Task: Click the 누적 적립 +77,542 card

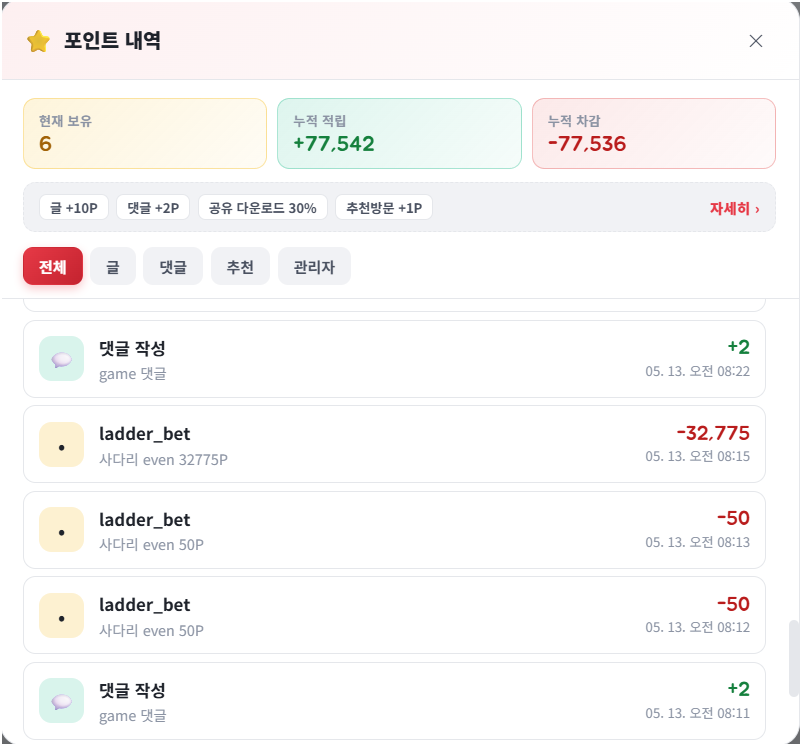Action: pos(399,133)
